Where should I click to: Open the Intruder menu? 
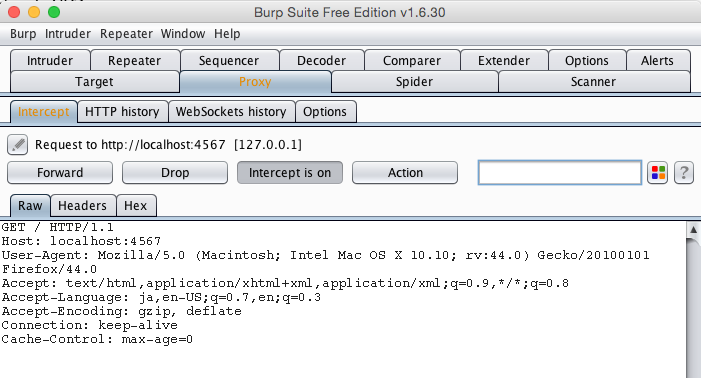(x=68, y=34)
